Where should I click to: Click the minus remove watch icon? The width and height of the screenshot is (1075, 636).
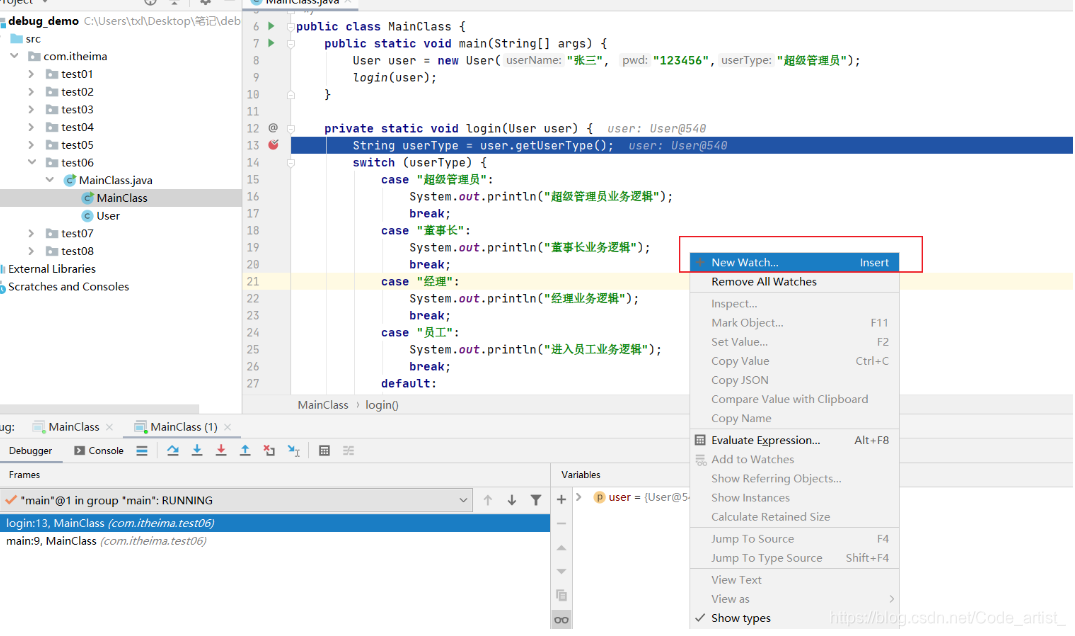pos(561,524)
